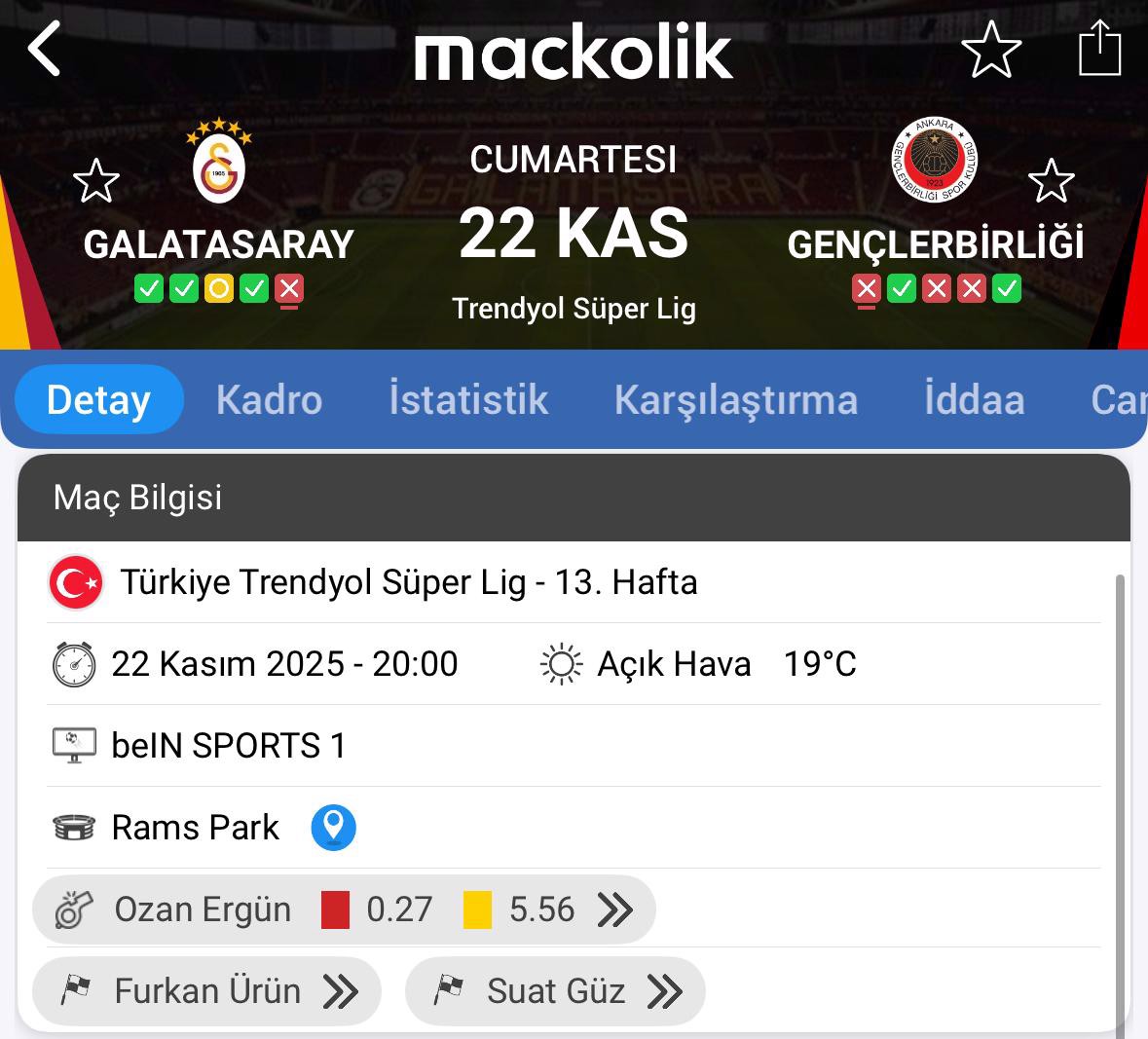Expand referee Ozan Ergün details
The width and height of the screenshot is (1148, 1039).
tap(614, 909)
